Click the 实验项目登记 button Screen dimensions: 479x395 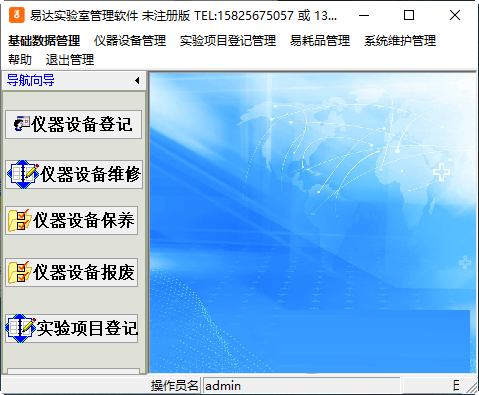coord(72,328)
